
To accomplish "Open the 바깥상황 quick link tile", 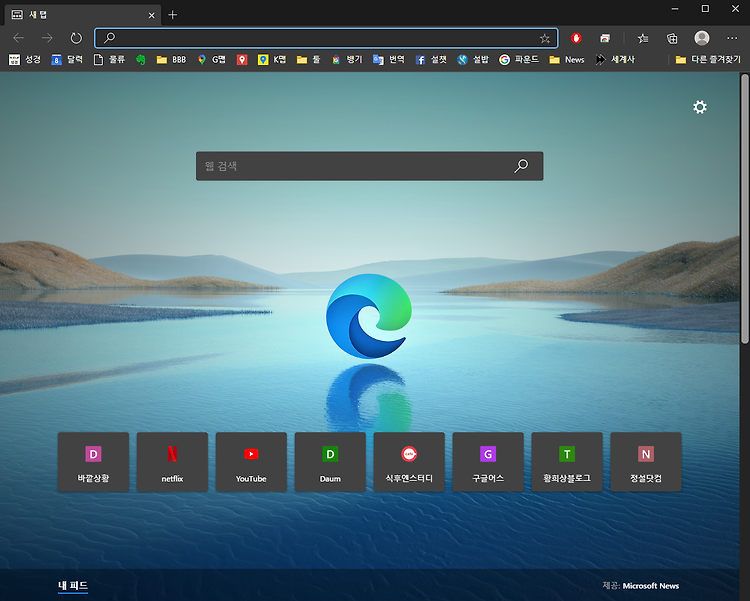I will (93, 462).
